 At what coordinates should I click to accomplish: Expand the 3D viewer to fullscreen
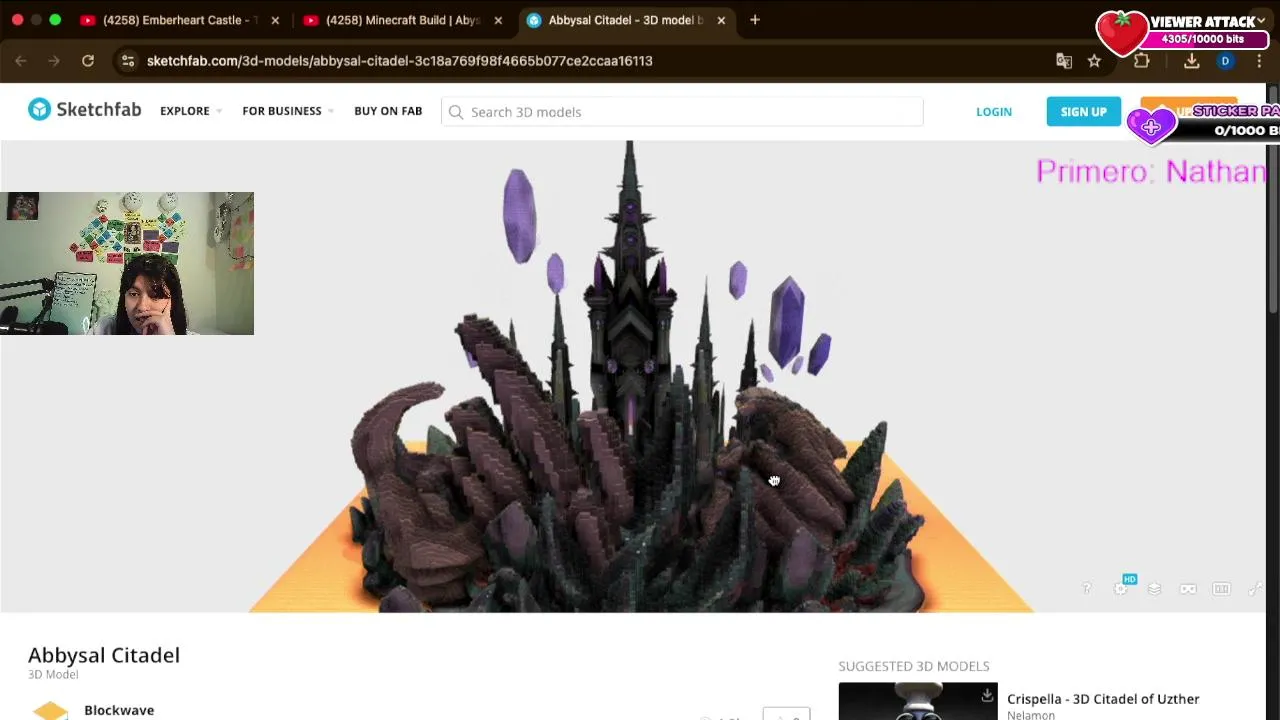coord(1255,589)
